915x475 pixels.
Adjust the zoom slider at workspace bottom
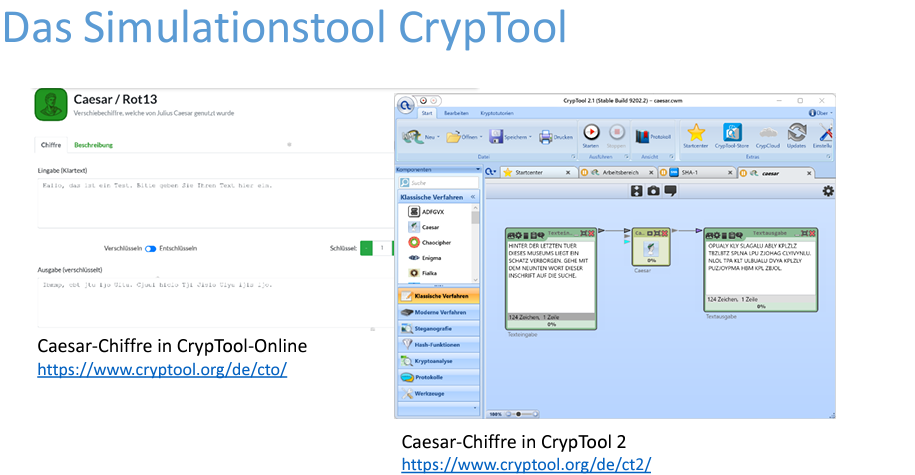click(x=520, y=413)
